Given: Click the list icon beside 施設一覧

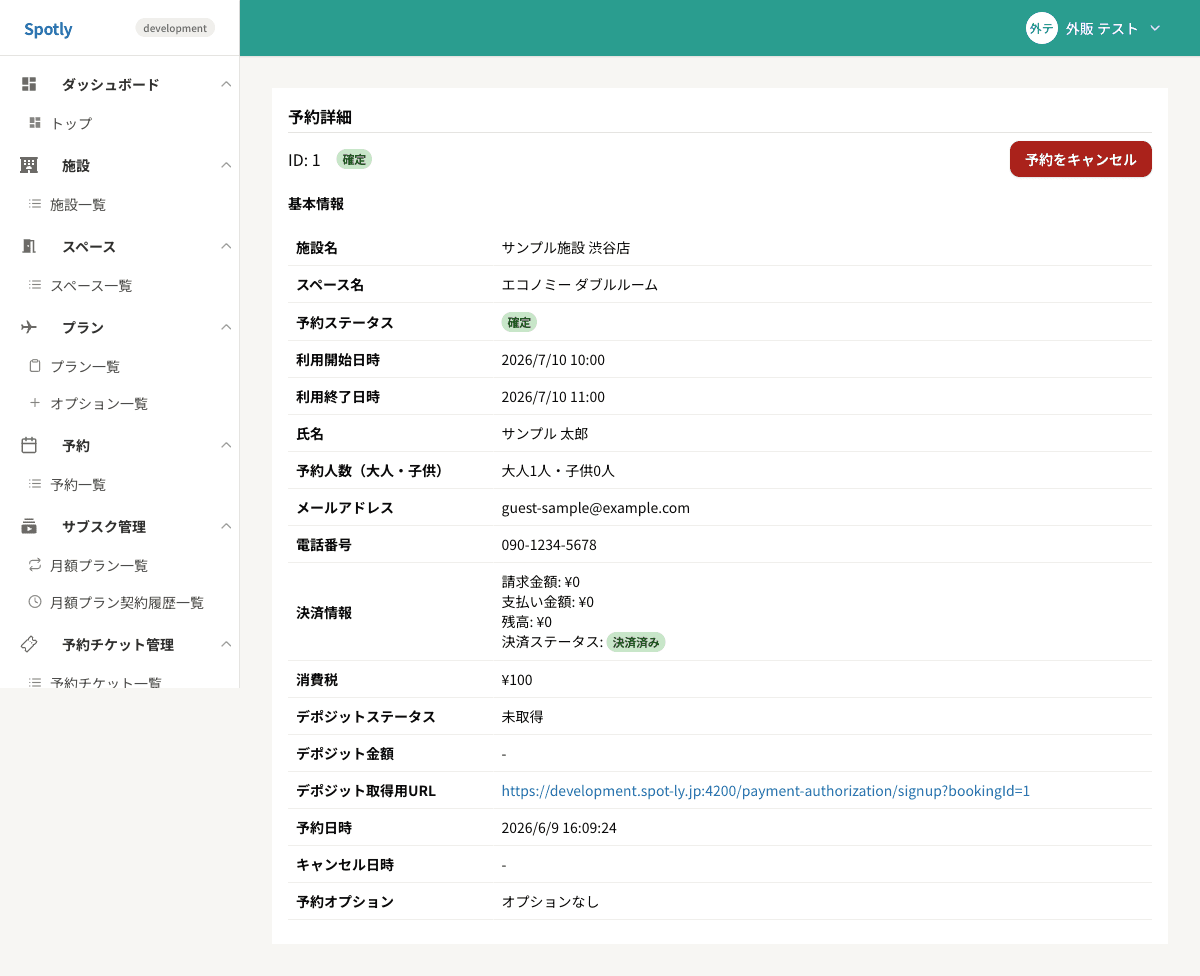Looking at the screenshot, I should (x=35, y=204).
